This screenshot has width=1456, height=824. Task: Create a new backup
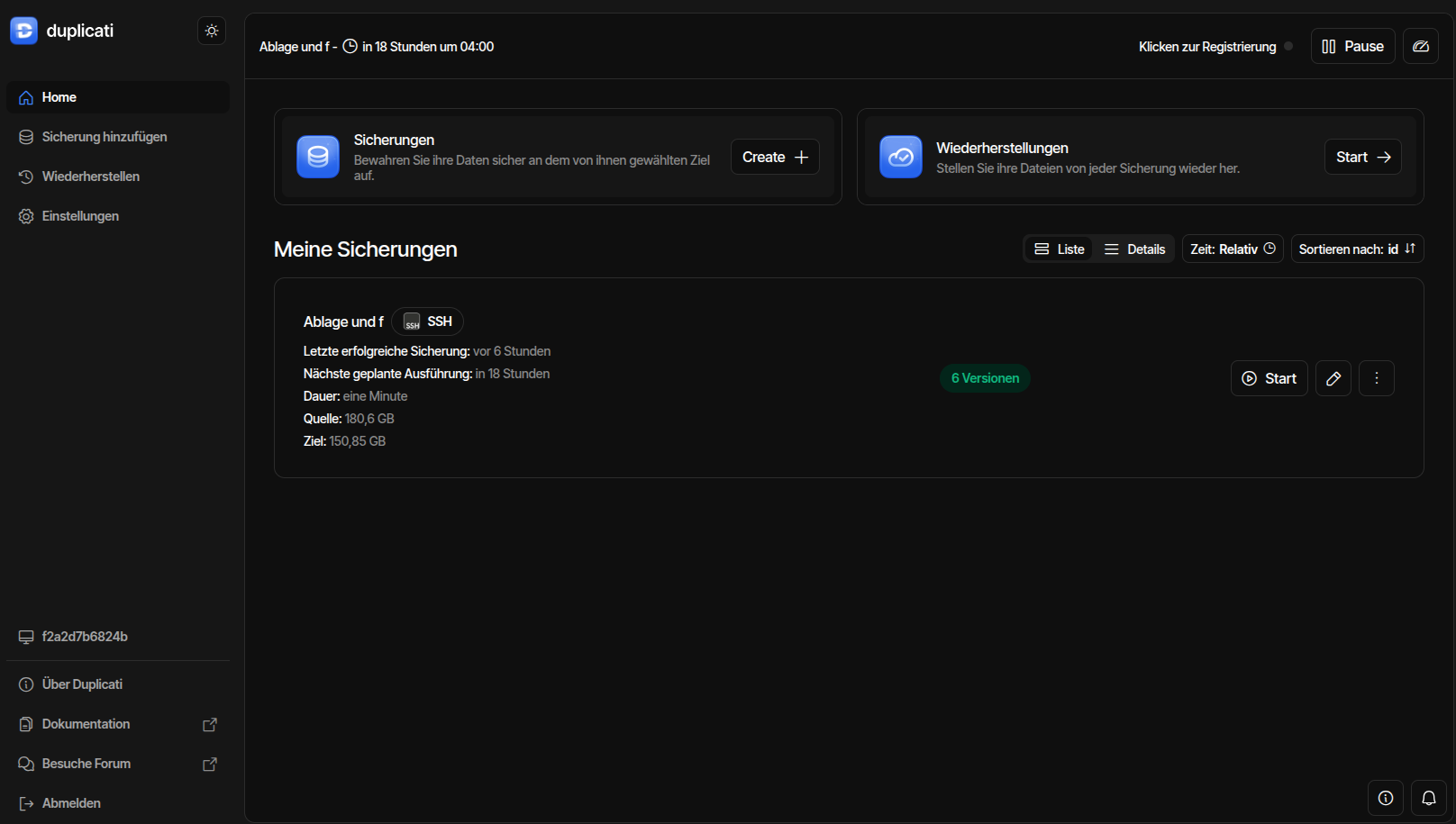[x=775, y=157]
